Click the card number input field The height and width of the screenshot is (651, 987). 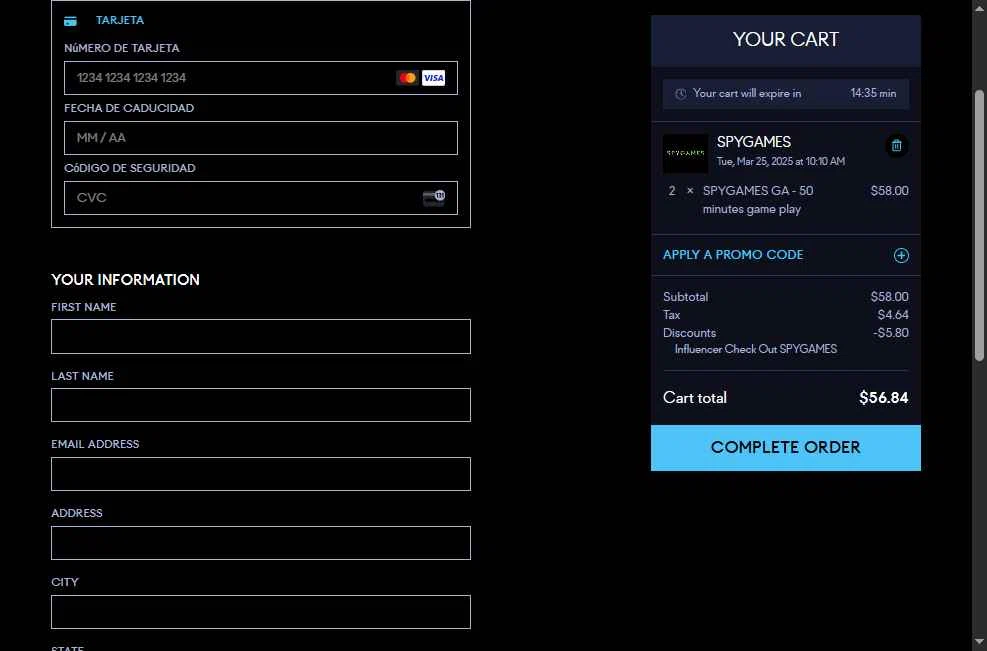point(261,78)
